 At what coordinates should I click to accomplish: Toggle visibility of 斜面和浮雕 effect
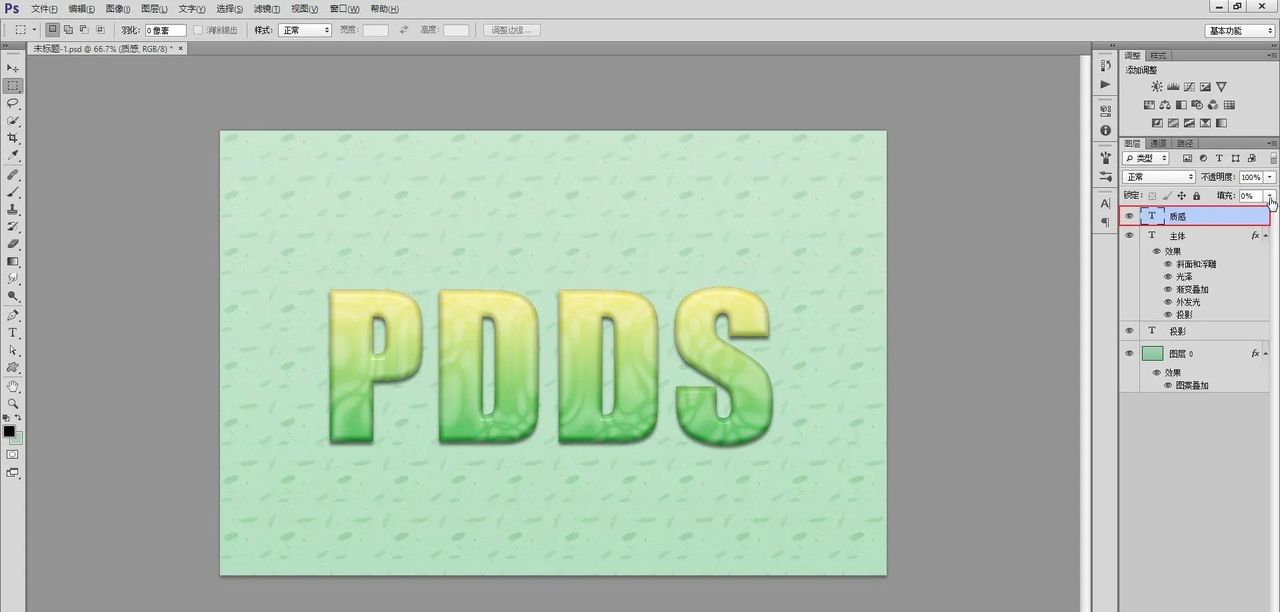point(1168,264)
